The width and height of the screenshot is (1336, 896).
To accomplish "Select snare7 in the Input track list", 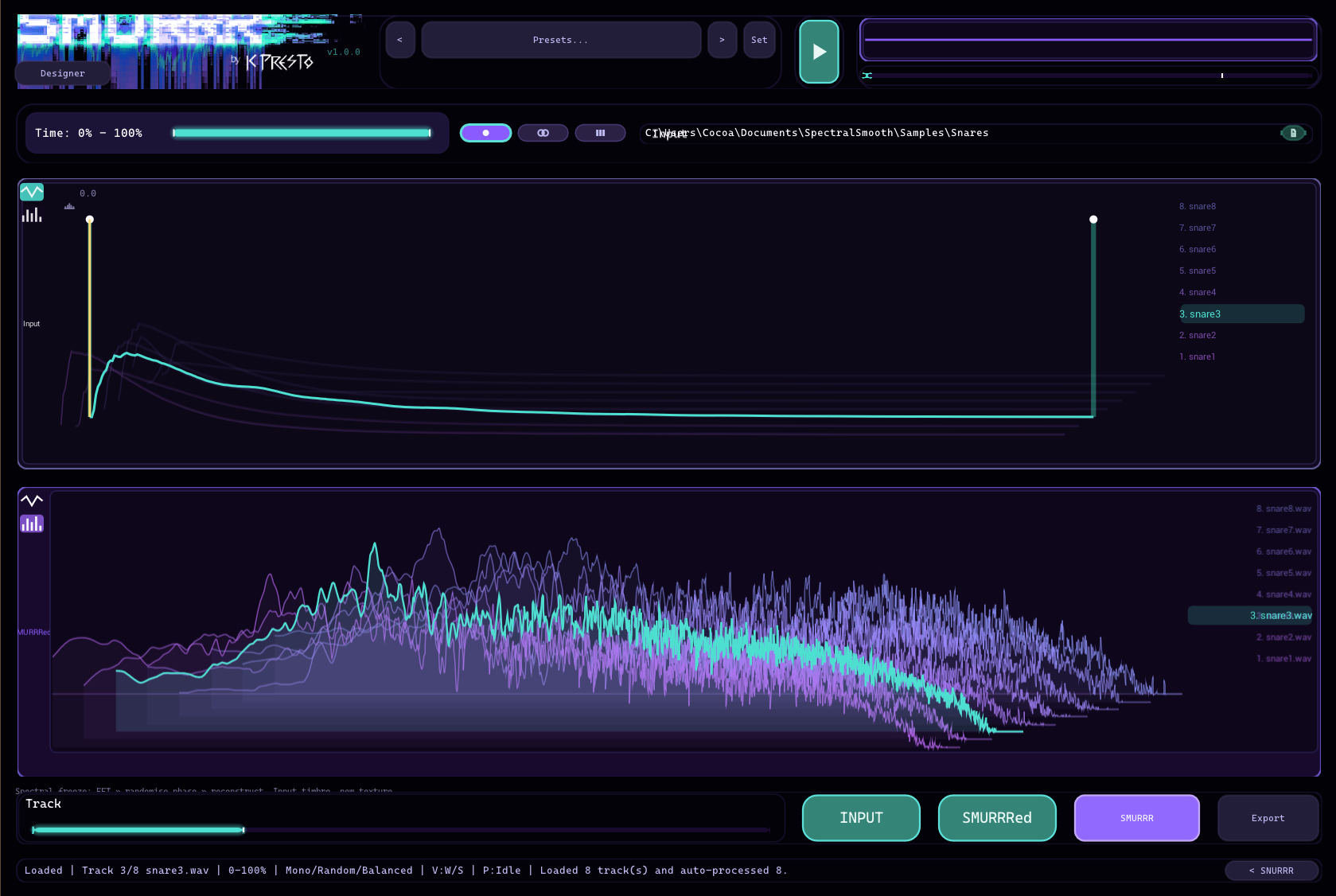I will (x=1198, y=228).
